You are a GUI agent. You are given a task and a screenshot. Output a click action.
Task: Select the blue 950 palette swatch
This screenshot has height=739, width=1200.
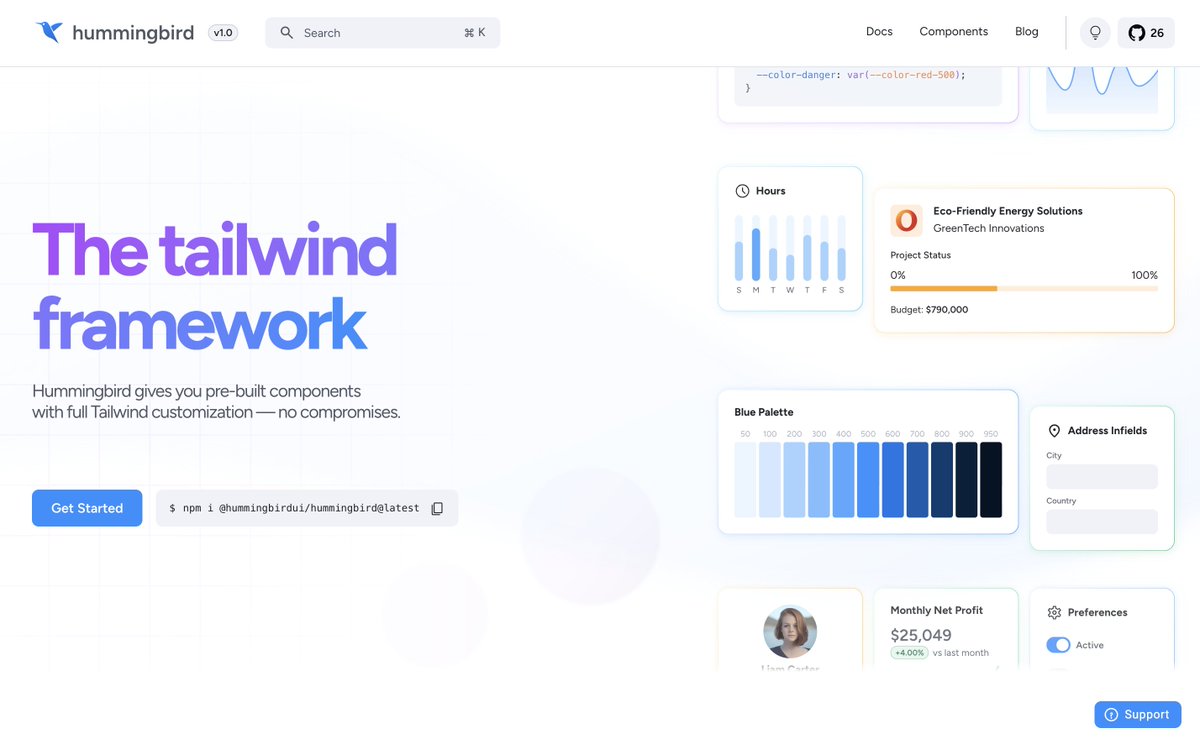(991, 480)
